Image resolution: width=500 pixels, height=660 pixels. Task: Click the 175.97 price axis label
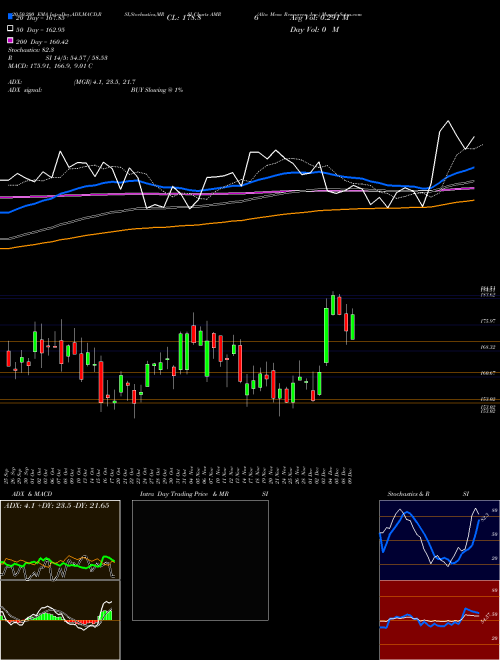coord(488,321)
